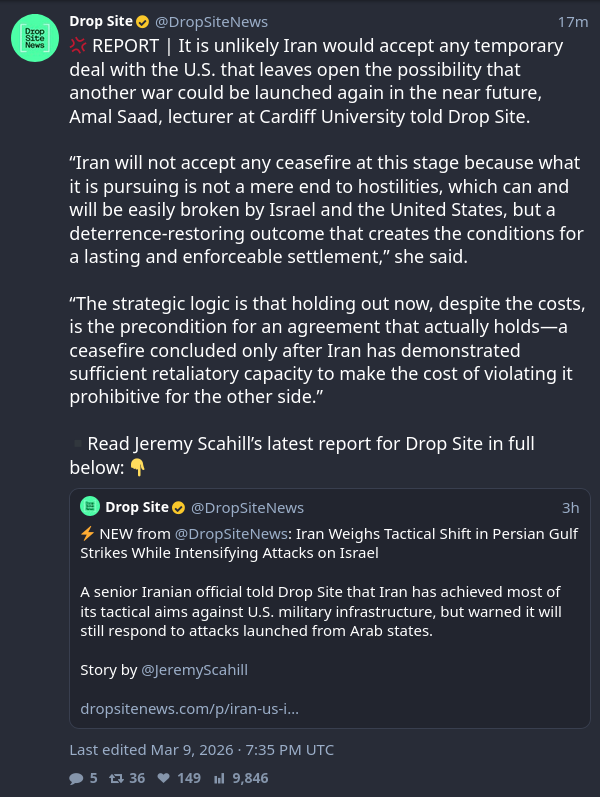Open the dropsitenews.com article link

(x=190, y=709)
